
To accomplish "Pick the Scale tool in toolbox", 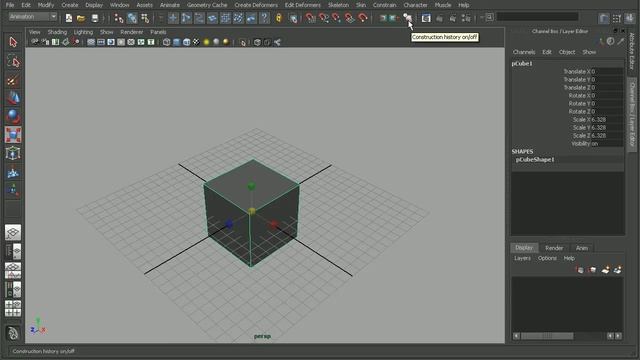I will point(13,135).
